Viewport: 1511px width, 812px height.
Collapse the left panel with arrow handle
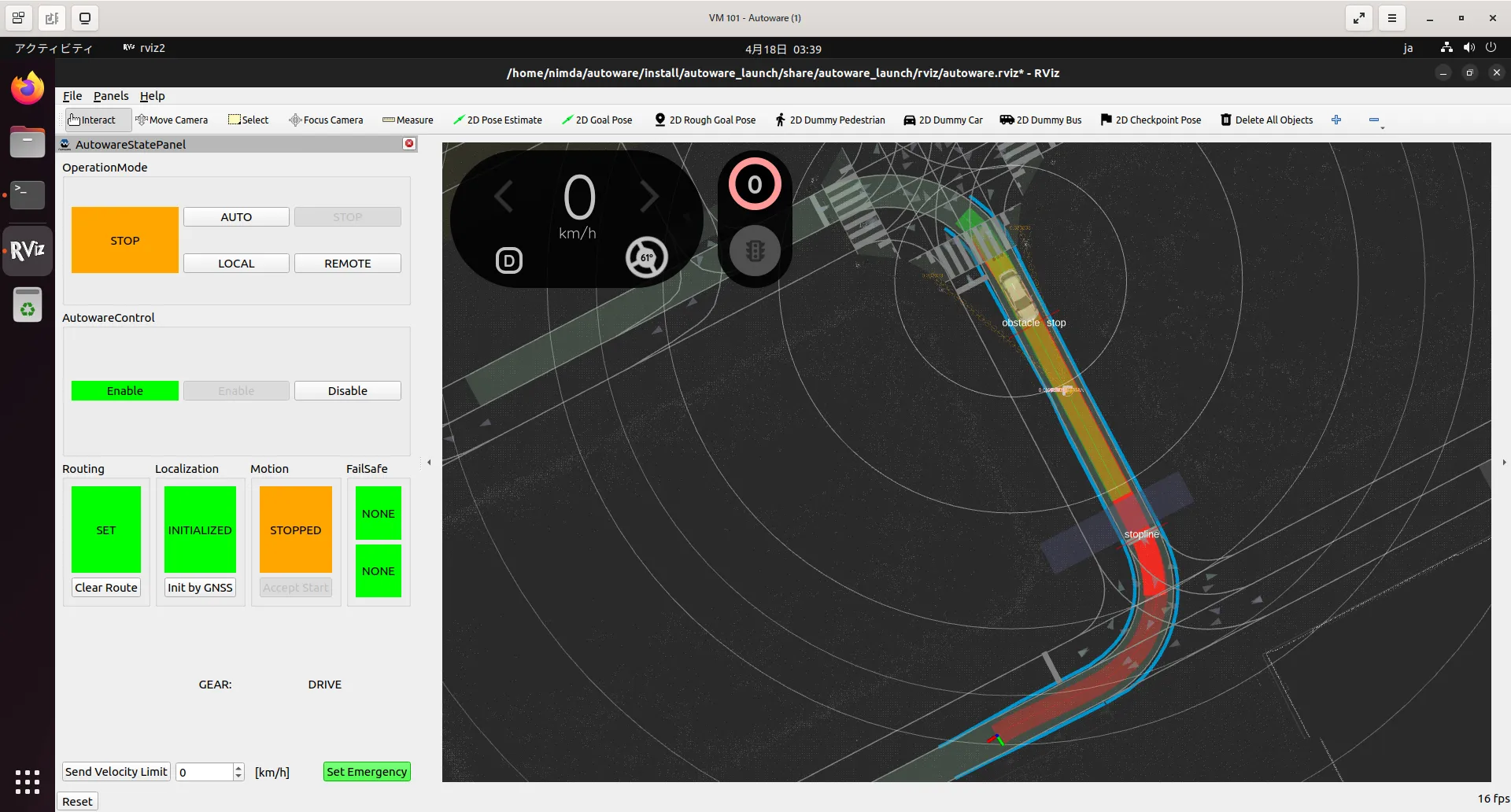click(x=429, y=463)
